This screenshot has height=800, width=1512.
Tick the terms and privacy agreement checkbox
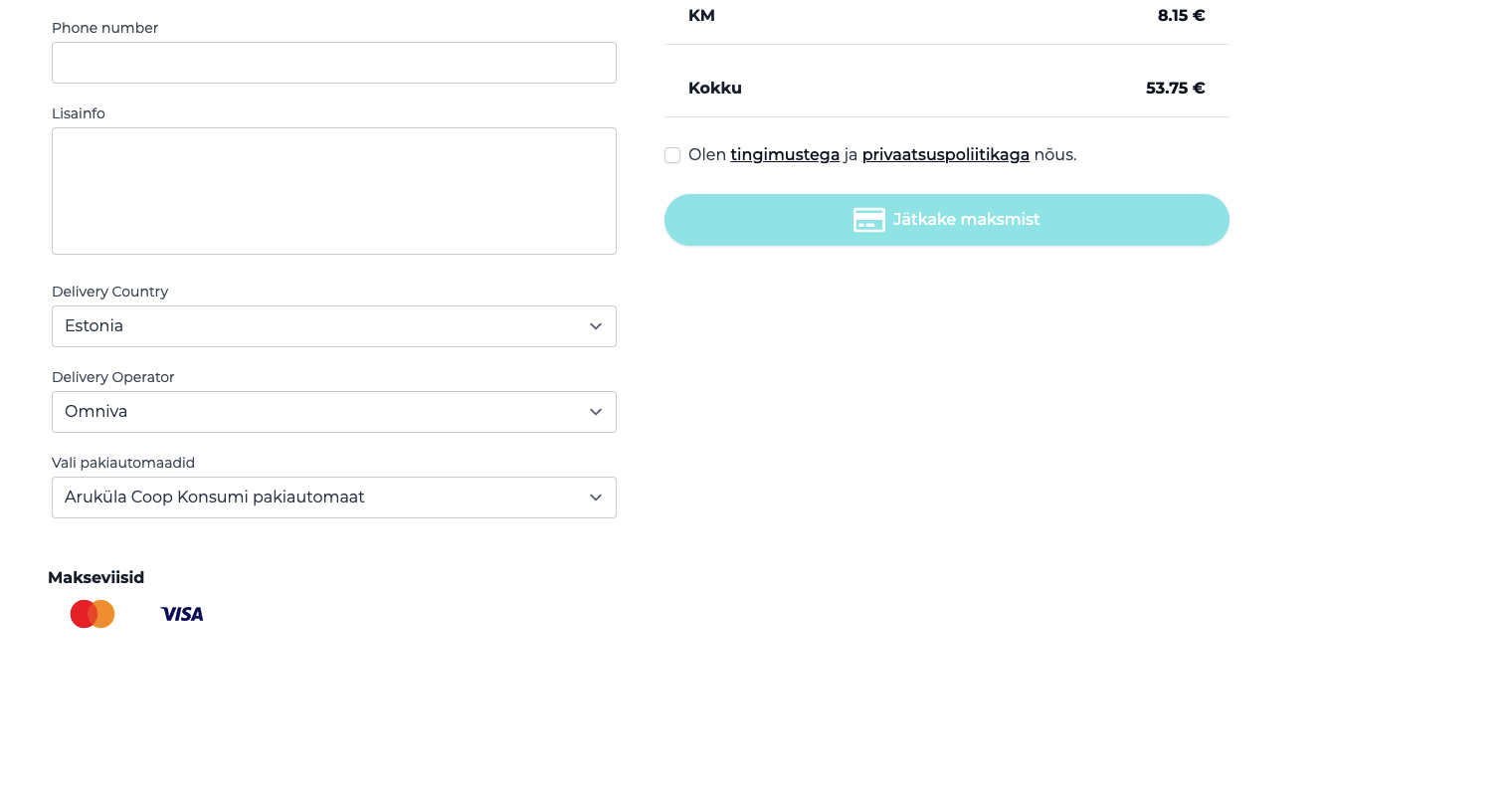click(672, 155)
